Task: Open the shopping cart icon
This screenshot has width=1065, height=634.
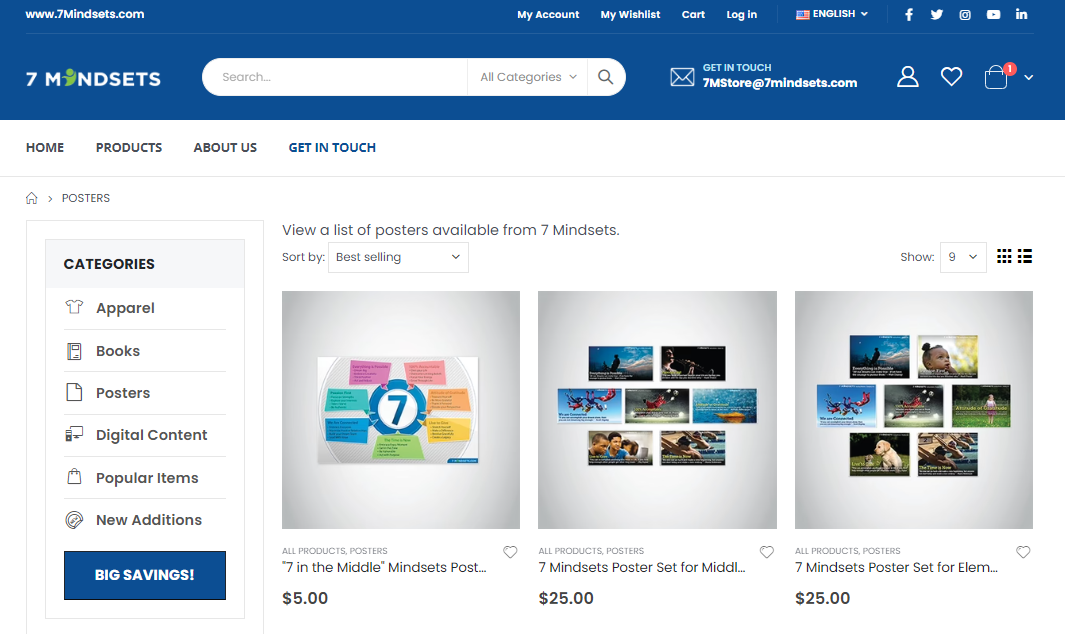Action: (997, 77)
